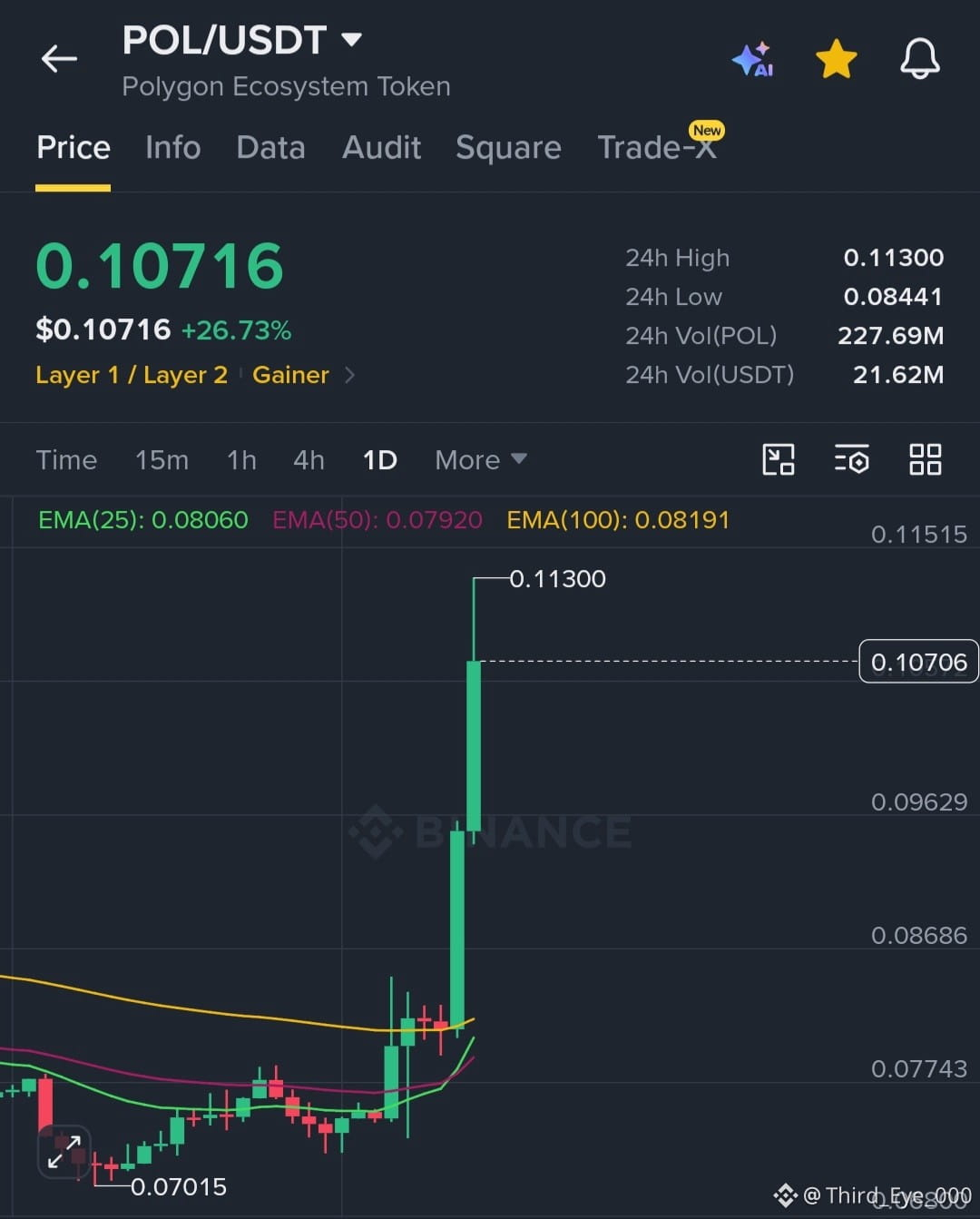980x1219 pixels.
Task: Click the 0.07743 price axis label
Action: (918, 1069)
